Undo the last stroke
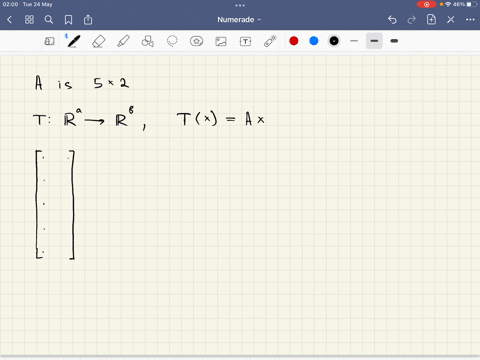This screenshot has height=360, width=480. (392, 20)
